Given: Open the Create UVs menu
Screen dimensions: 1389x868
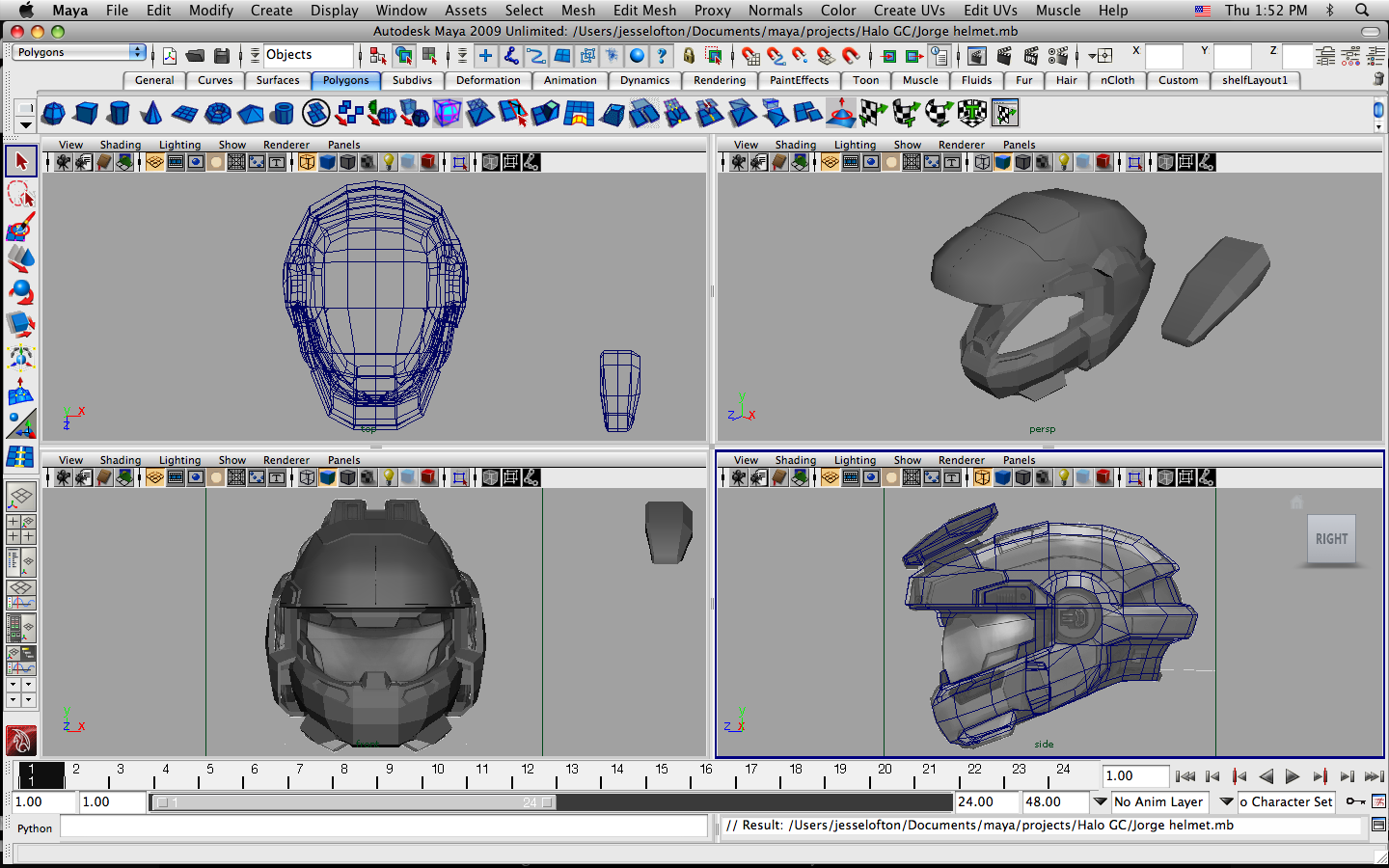Looking at the screenshot, I should [x=910, y=10].
